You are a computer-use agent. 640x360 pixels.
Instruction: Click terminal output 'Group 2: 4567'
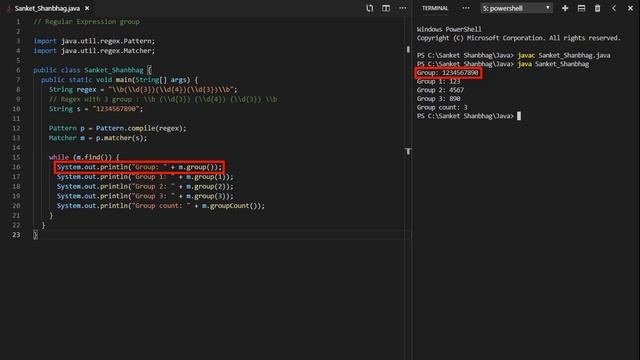pos(440,90)
